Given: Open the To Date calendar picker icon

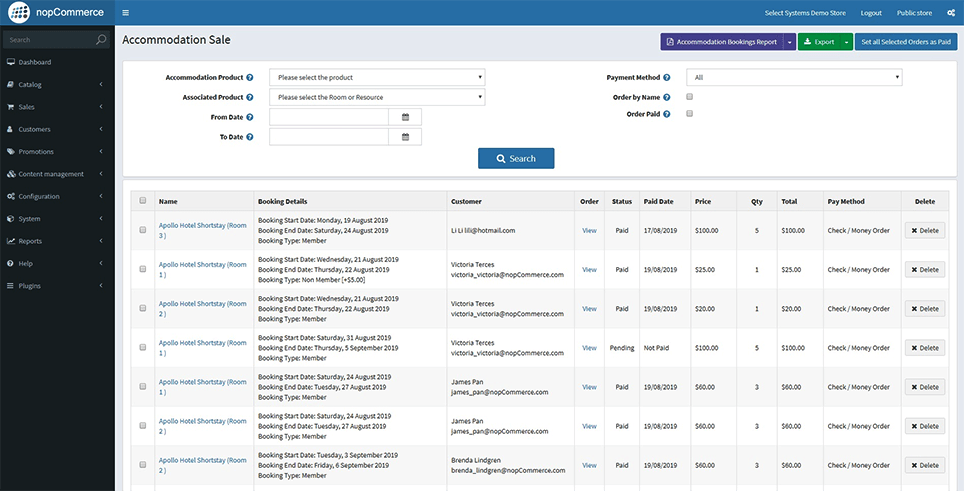Looking at the screenshot, I should pyautogui.click(x=405, y=136).
